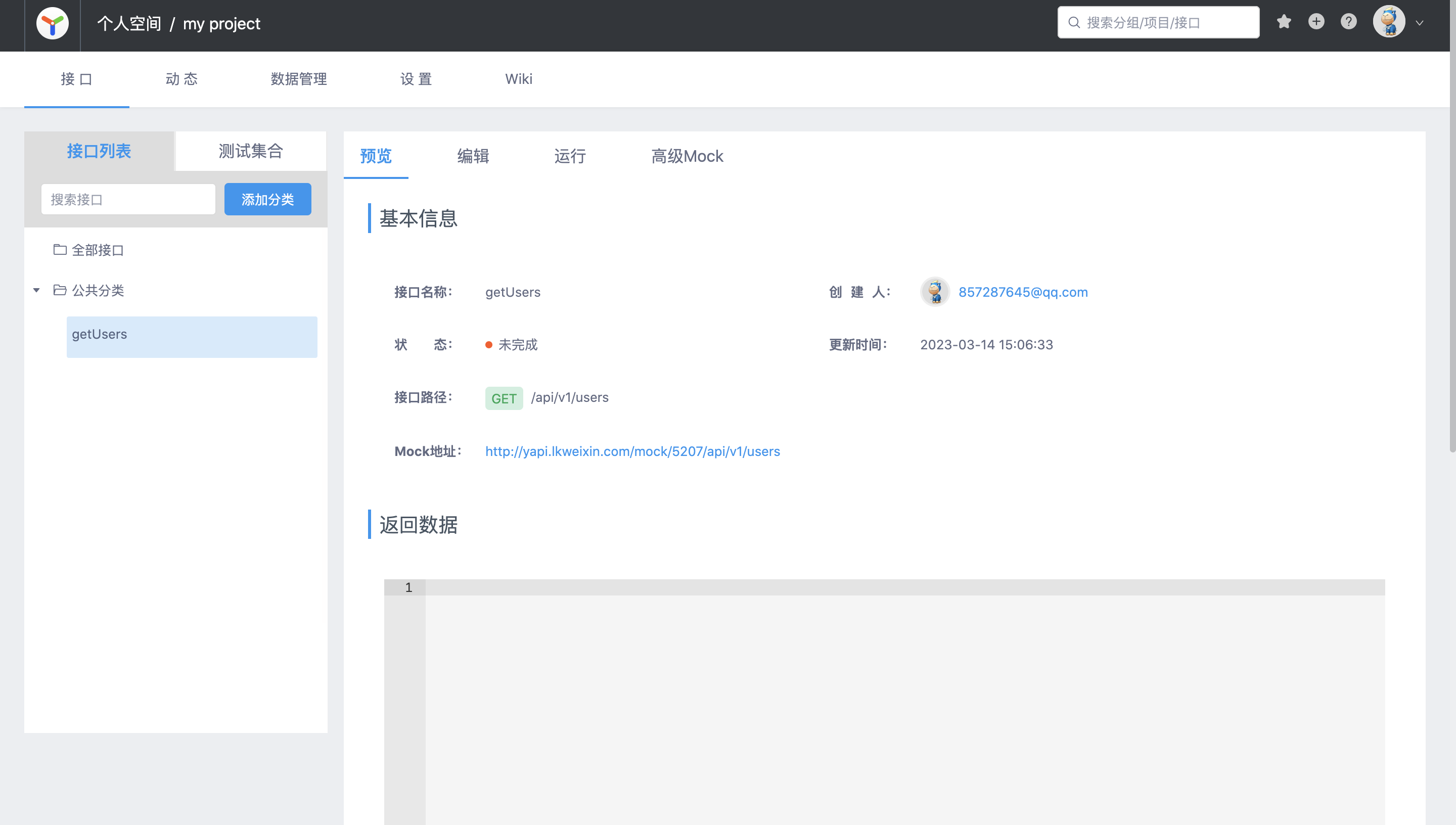The height and width of the screenshot is (825, 1456).
Task: Open the Mock地址 URL link
Action: pyautogui.click(x=631, y=451)
